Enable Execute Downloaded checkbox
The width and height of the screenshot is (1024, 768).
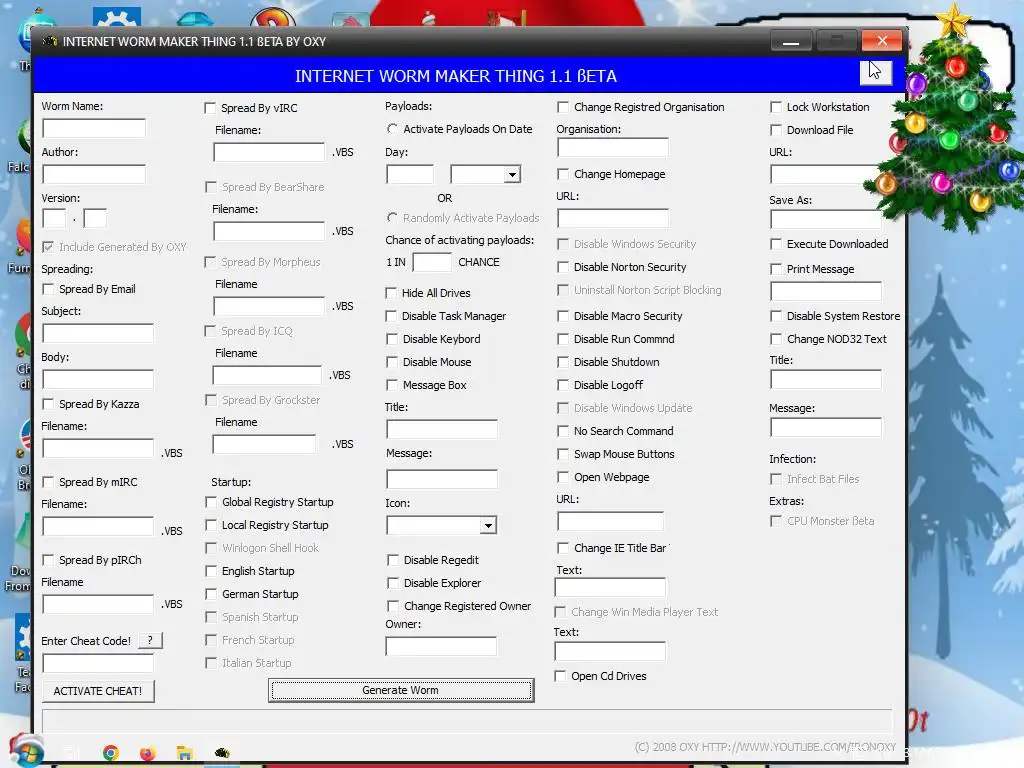[776, 244]
